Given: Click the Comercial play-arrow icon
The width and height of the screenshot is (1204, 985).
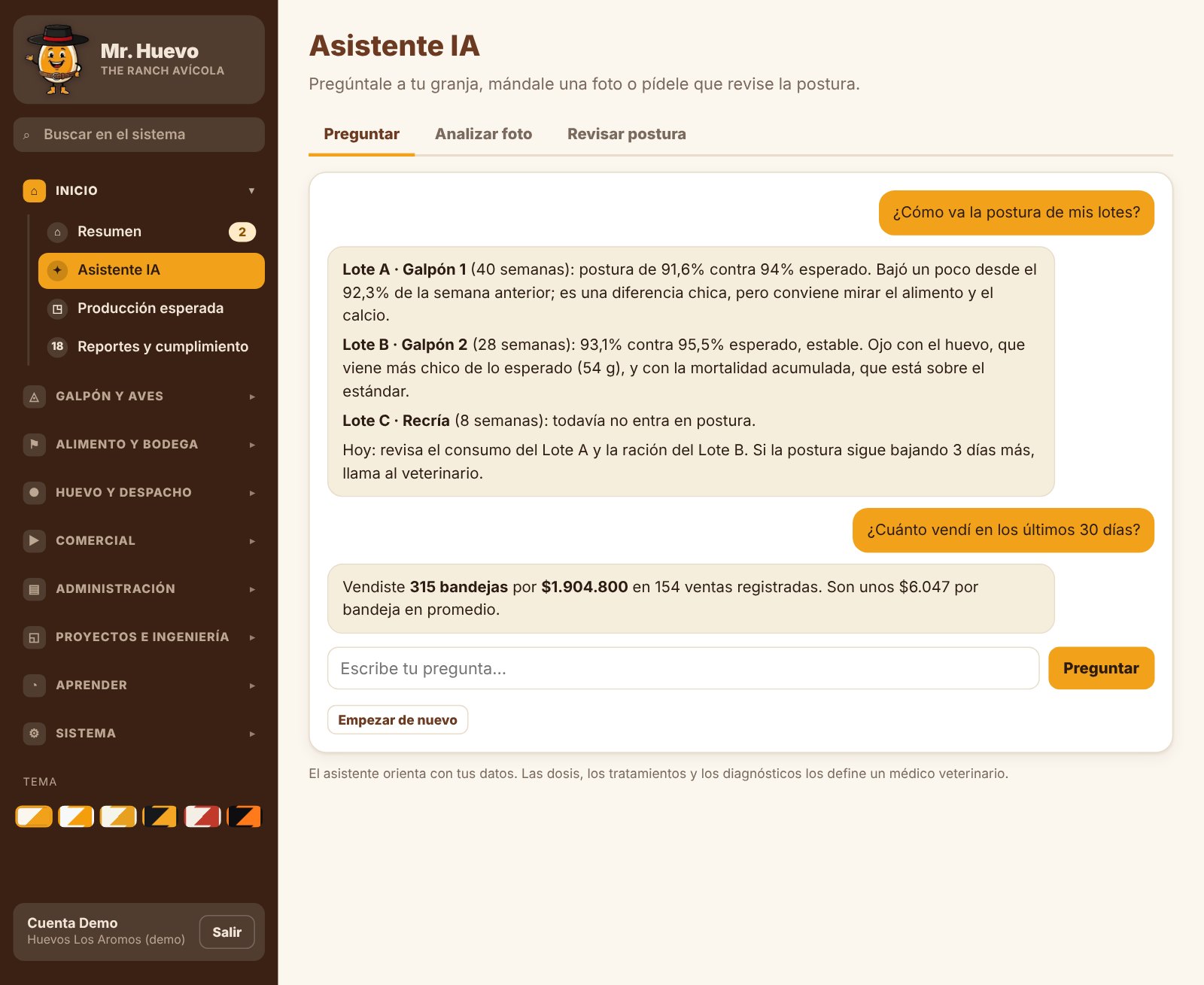Looking at the screenshot, I should (x=35, y=541).
